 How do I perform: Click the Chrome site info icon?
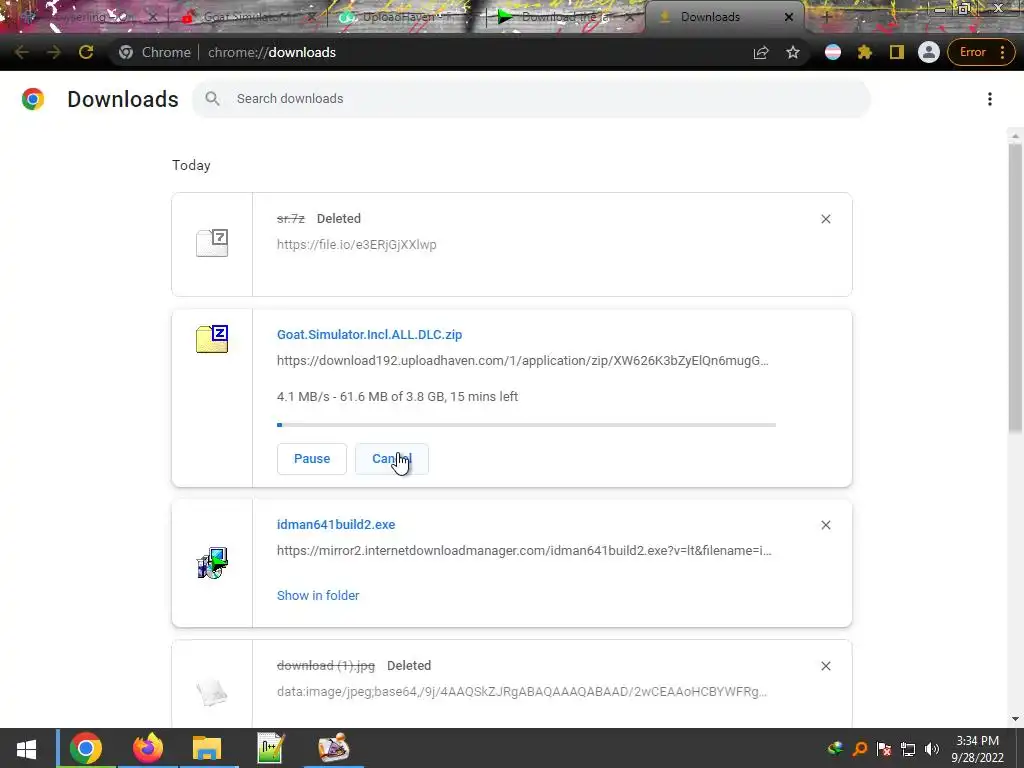coord(126,52)
